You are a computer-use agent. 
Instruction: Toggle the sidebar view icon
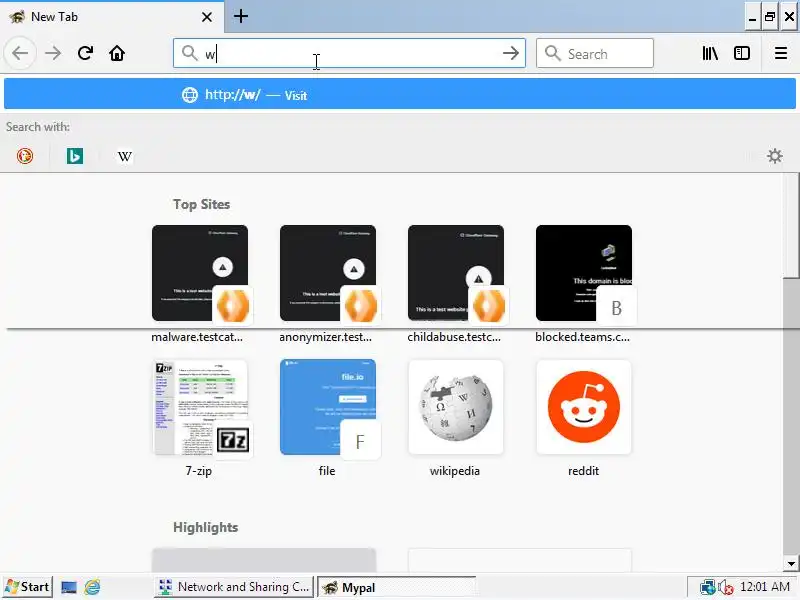tap(741, 53)
